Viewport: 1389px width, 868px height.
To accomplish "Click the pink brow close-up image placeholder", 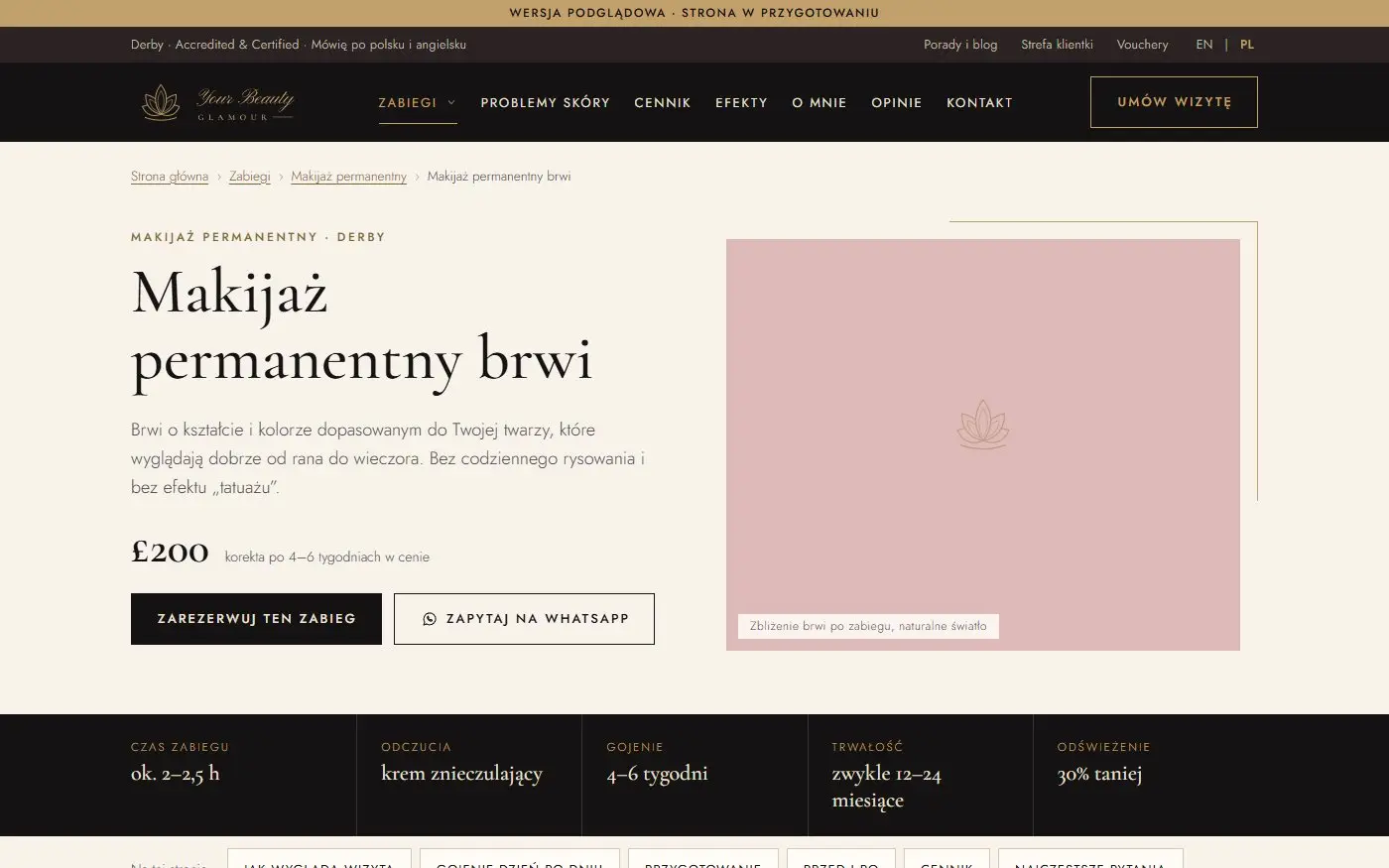I will coord(983,444).
